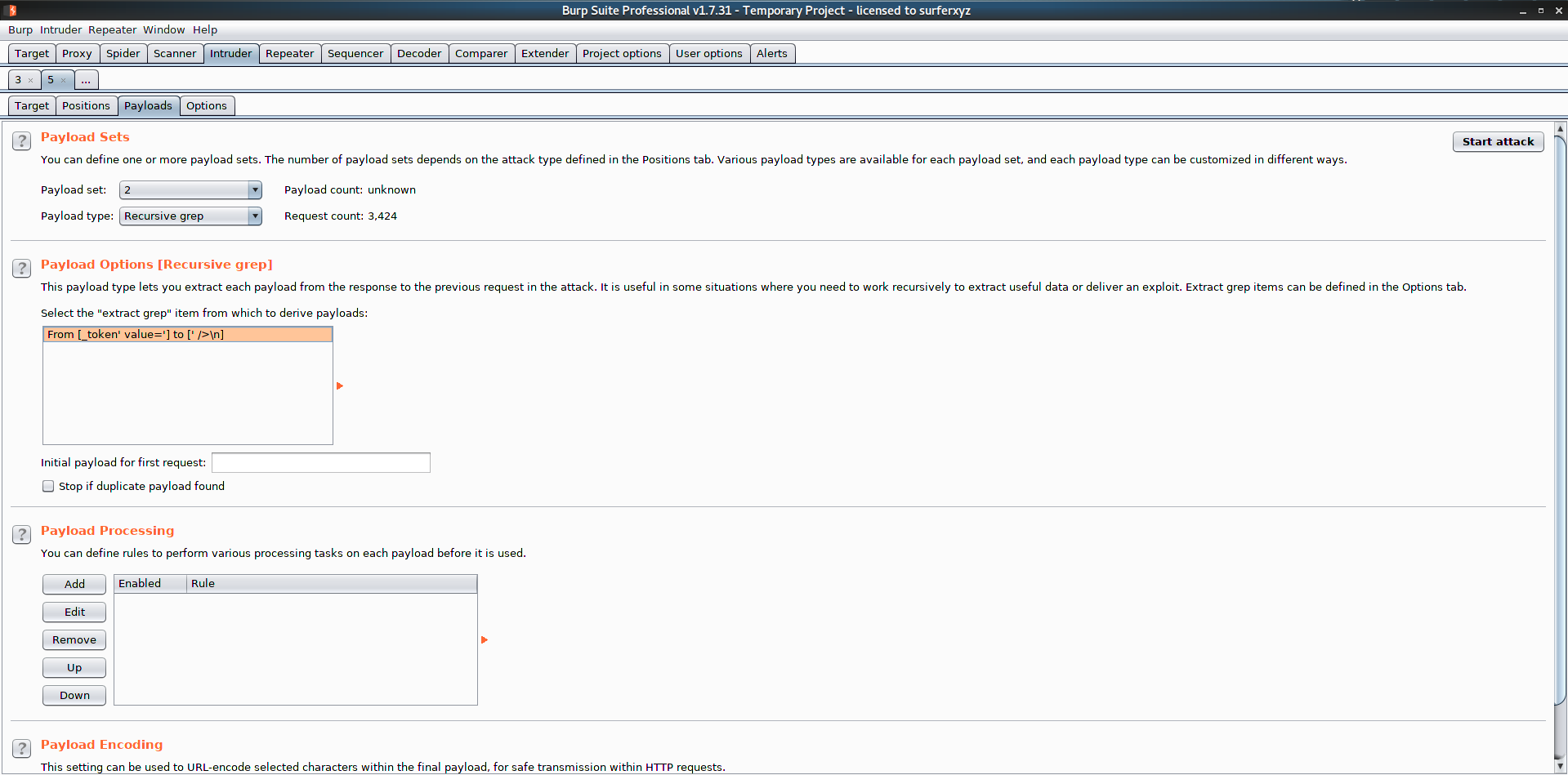Switch to the Comparer tab

(x=481, y=53)
